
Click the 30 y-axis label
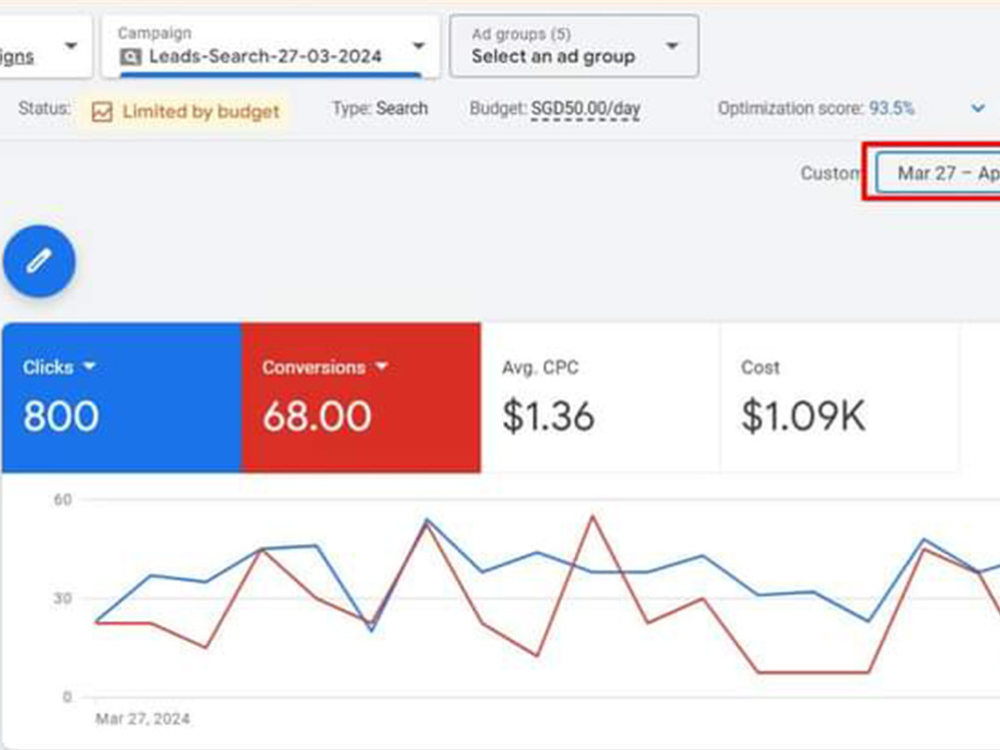[x=62, y=598]
